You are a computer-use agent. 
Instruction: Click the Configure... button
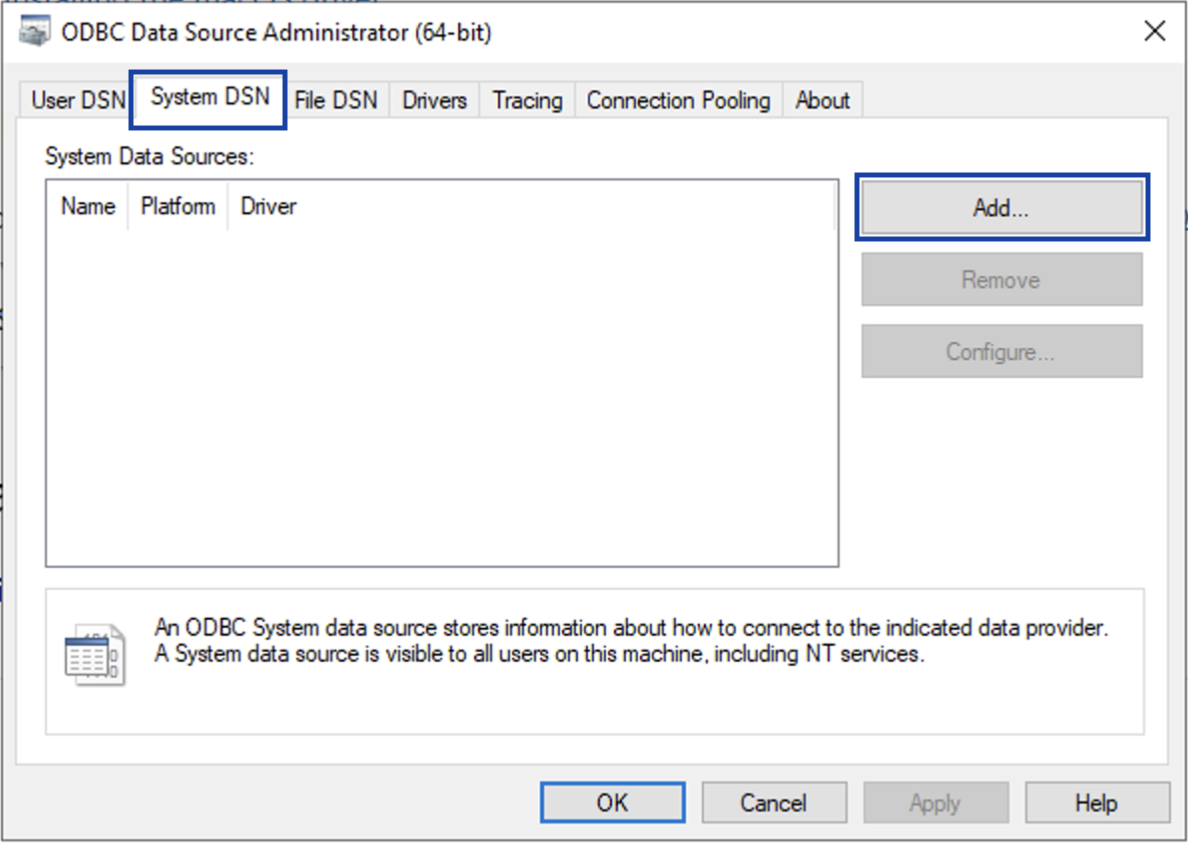pyautogui.click(x=1002, y=351)
